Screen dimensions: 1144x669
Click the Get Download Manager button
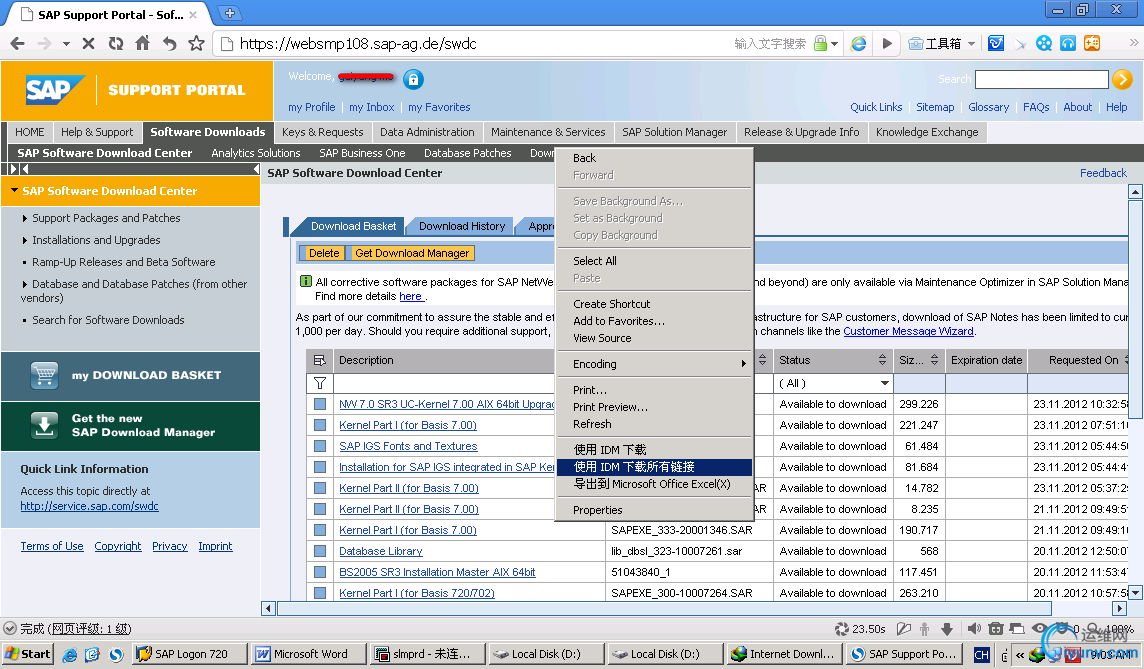coord(411,253)
